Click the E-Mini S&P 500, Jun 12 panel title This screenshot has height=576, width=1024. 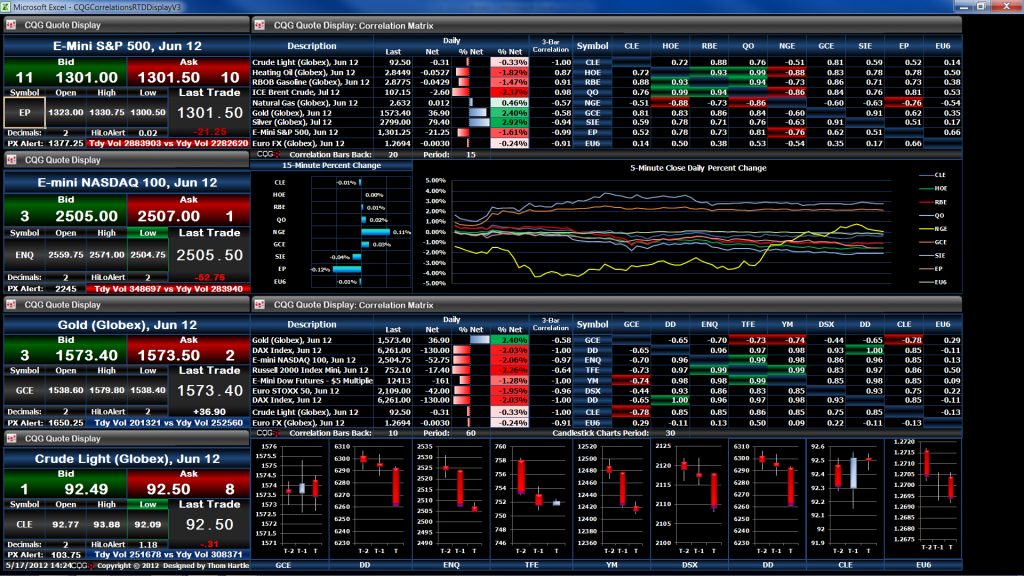127,46
